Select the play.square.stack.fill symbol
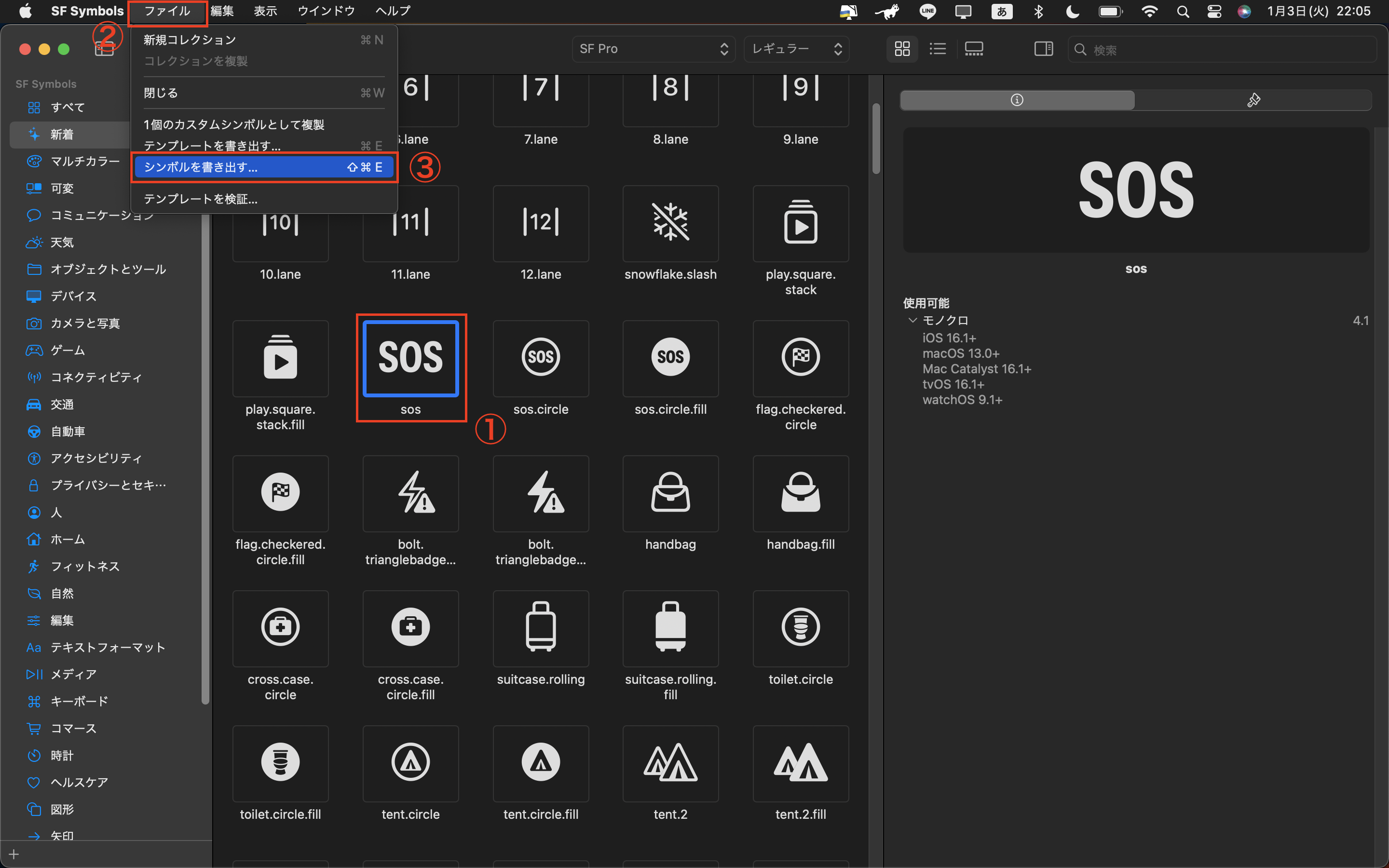Screen dimensions: 1389x868 coord(280,358)
